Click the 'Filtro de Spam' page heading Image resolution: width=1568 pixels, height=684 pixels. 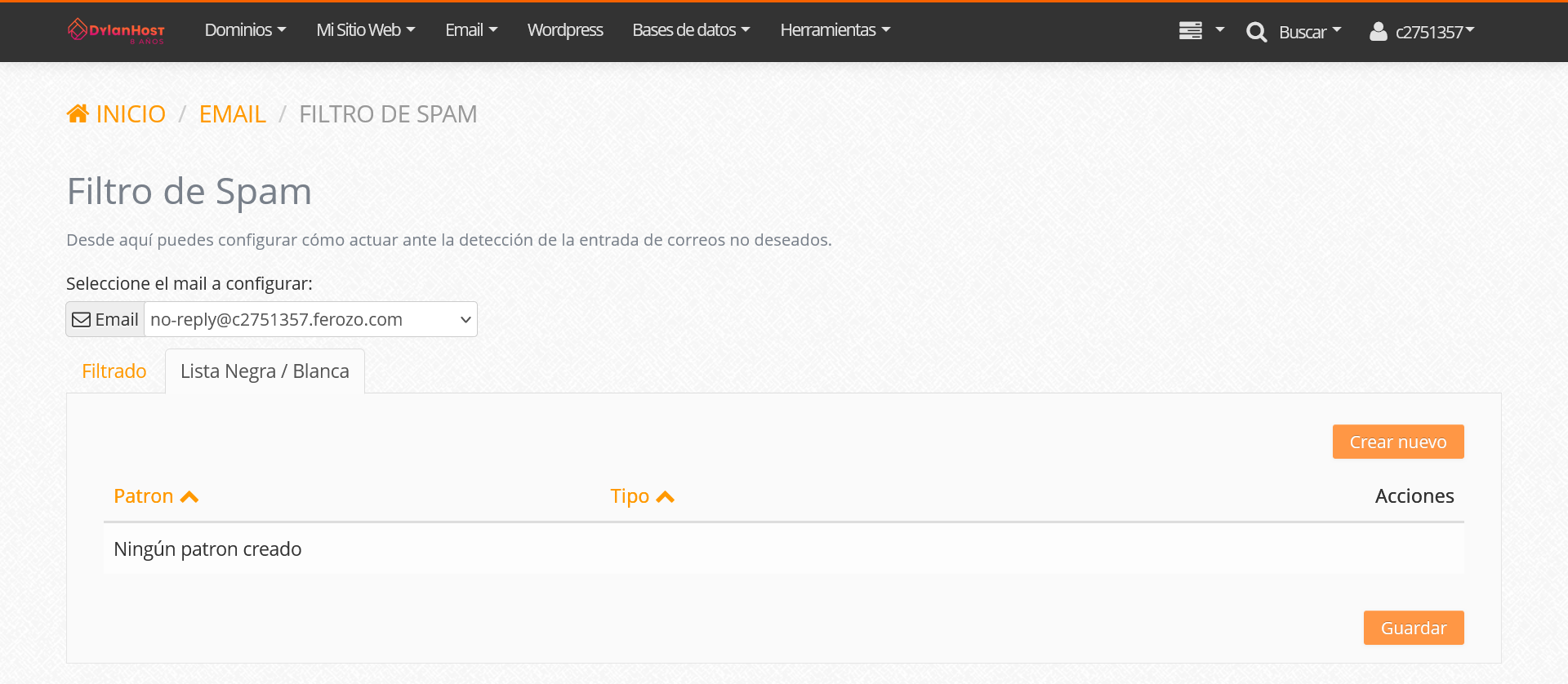pos(189,192)
